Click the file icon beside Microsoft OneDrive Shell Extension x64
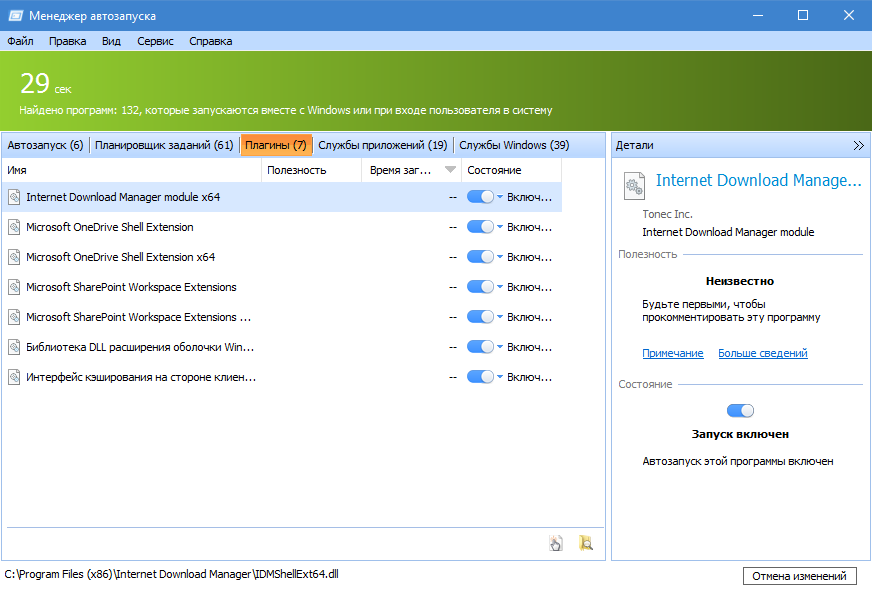 14,257
